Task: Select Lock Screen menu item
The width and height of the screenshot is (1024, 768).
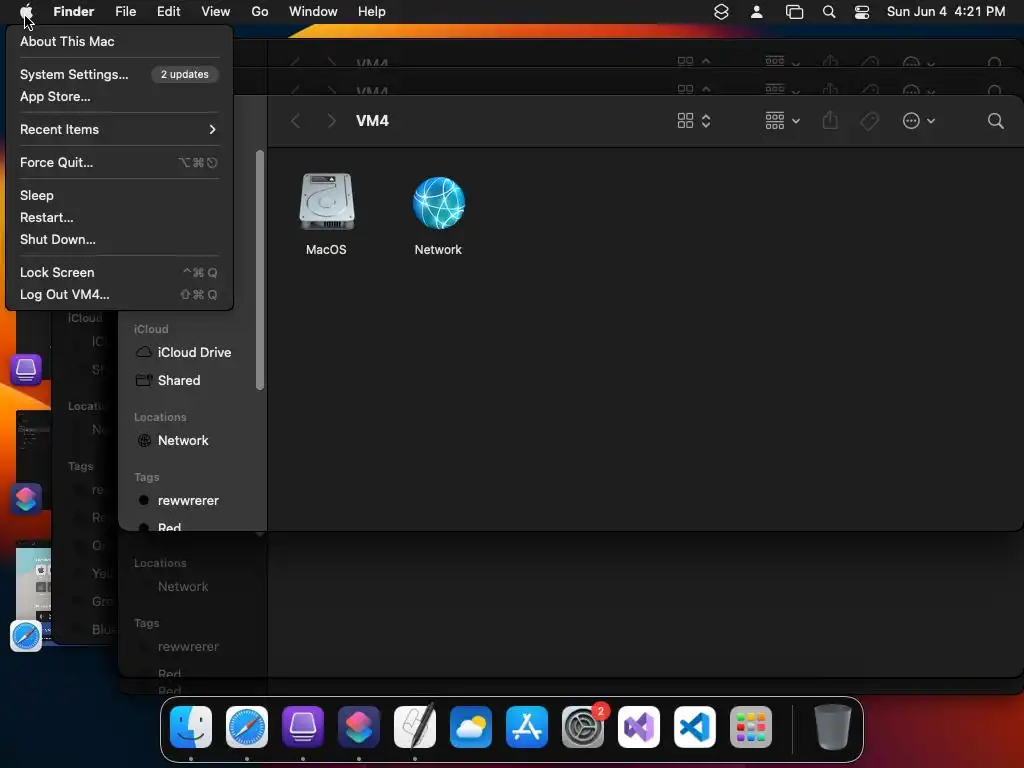Action: coord(119,272)
